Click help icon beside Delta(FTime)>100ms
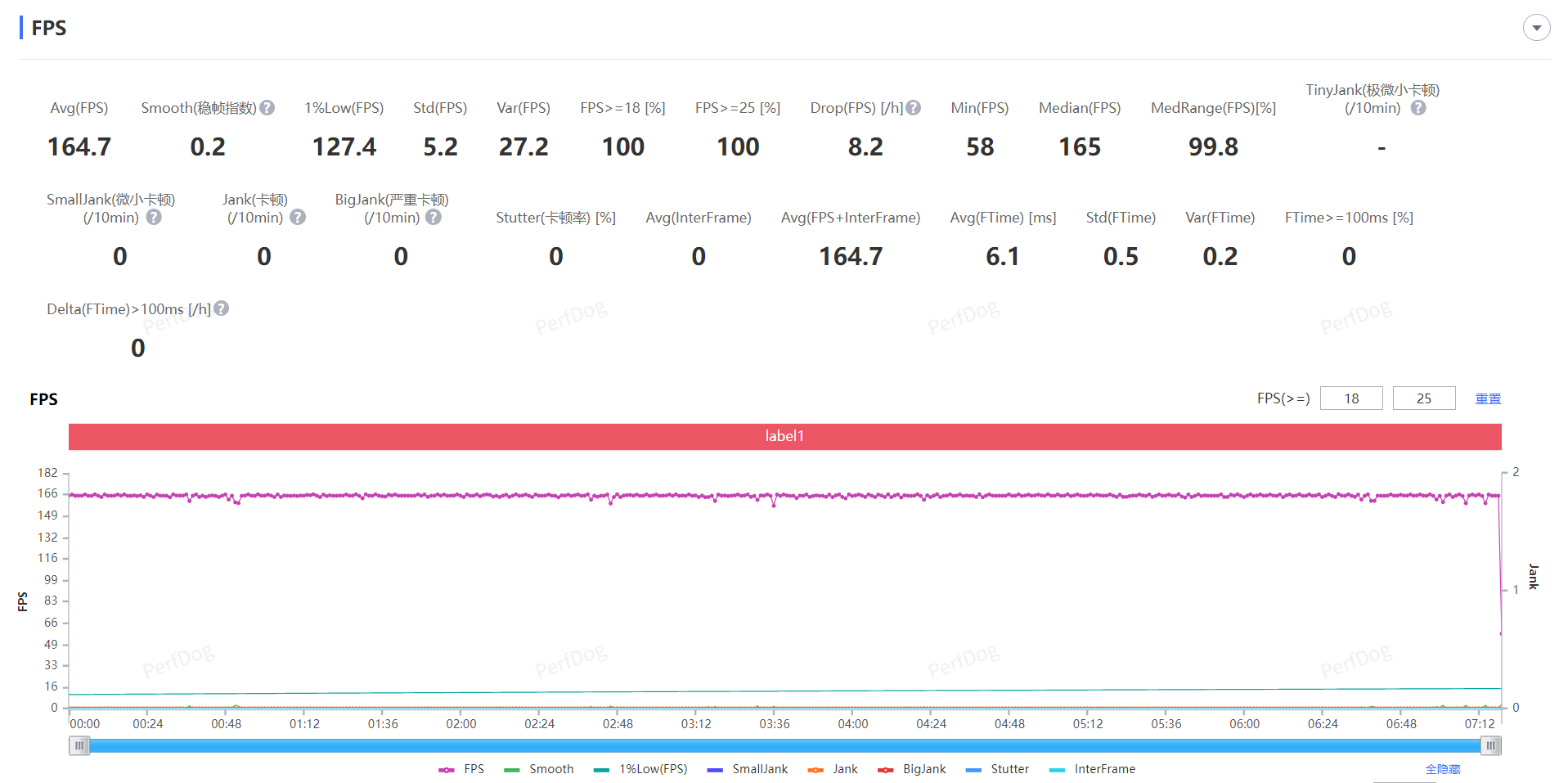This screenshot has height=783, width=1568. coord(222,308)
